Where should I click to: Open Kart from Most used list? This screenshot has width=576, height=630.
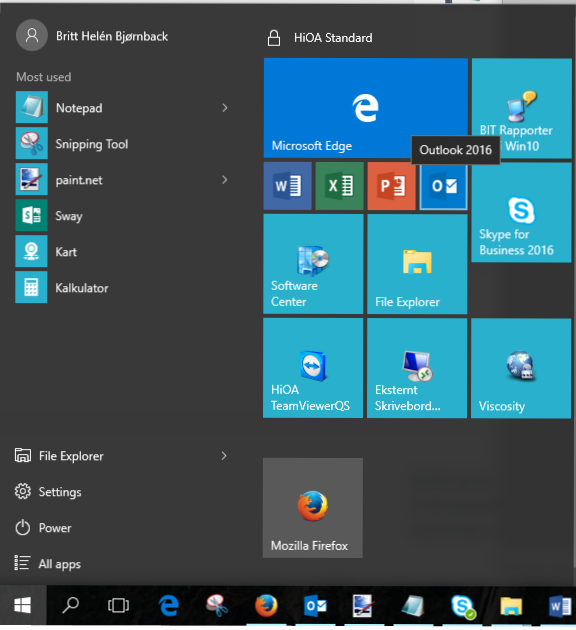(125, 252)
